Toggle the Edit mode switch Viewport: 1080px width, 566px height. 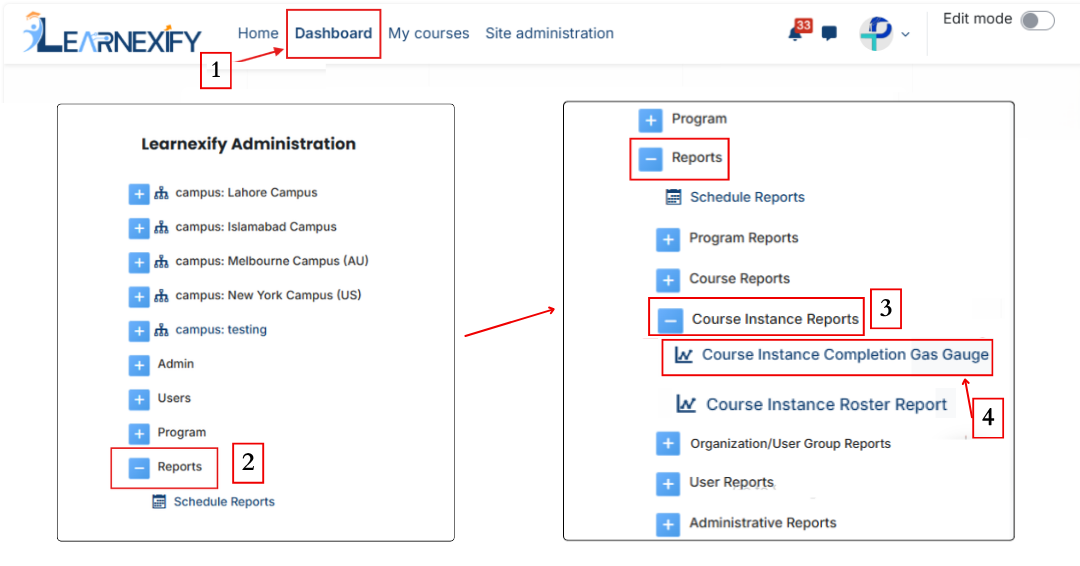1037,21
